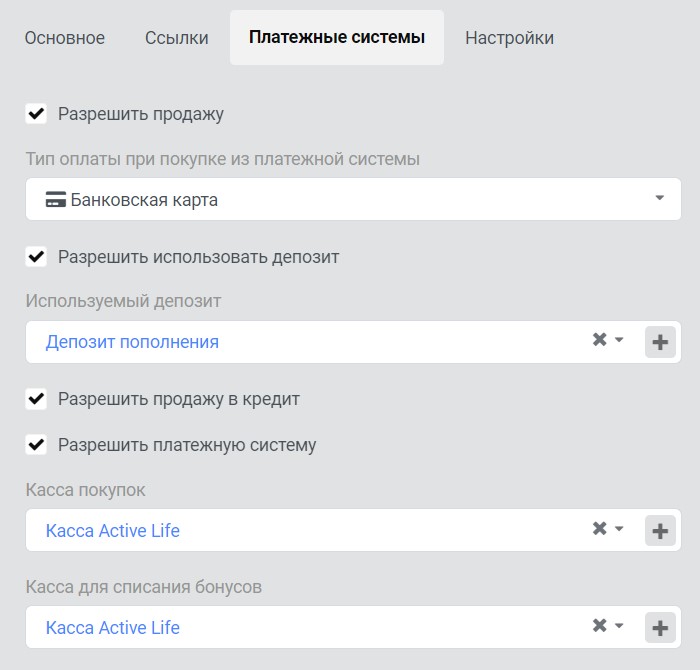This screenshot has width=700, height=670.
Task: Go to the Настройки tab
Action: point(509,38)
